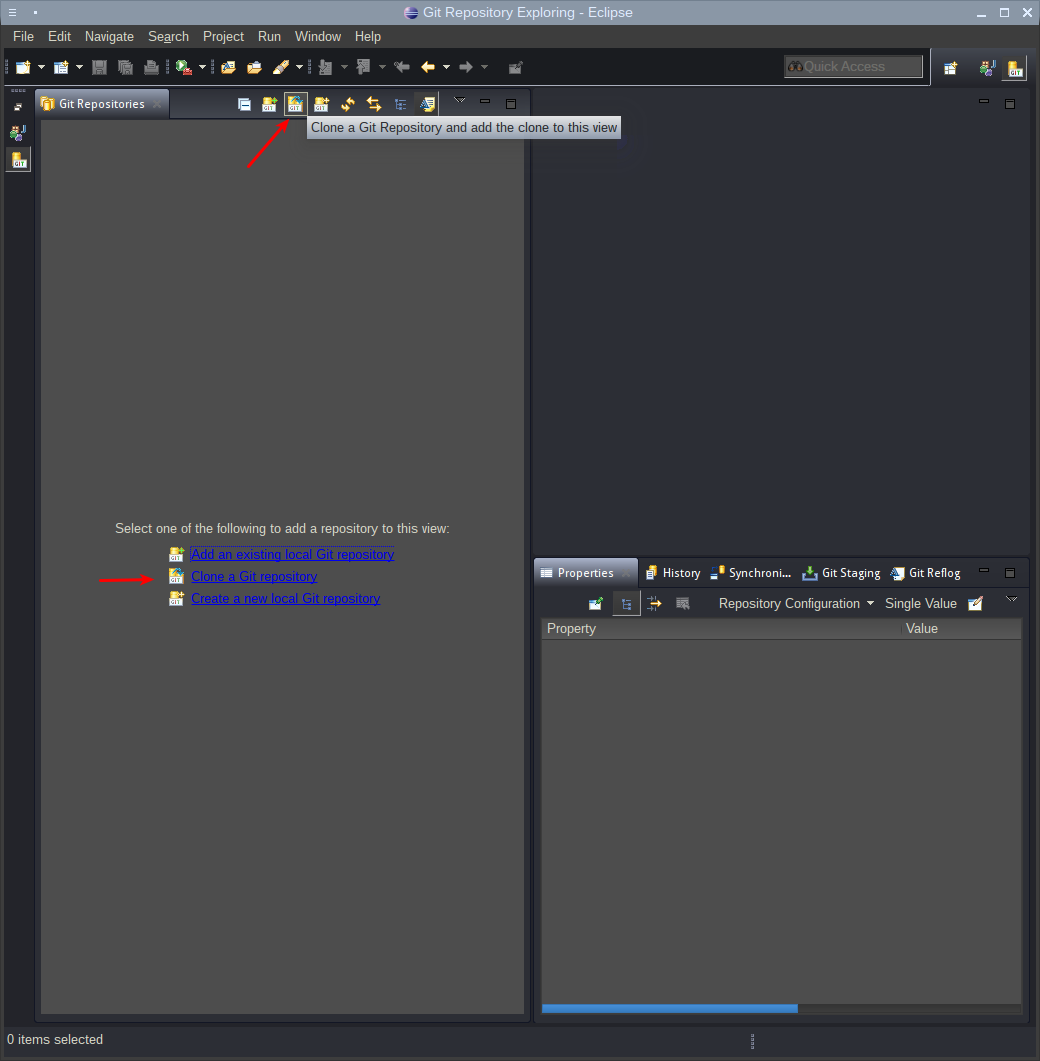
Task: Open the New wizard dropdown arrow
Action: tap(41, 67)
